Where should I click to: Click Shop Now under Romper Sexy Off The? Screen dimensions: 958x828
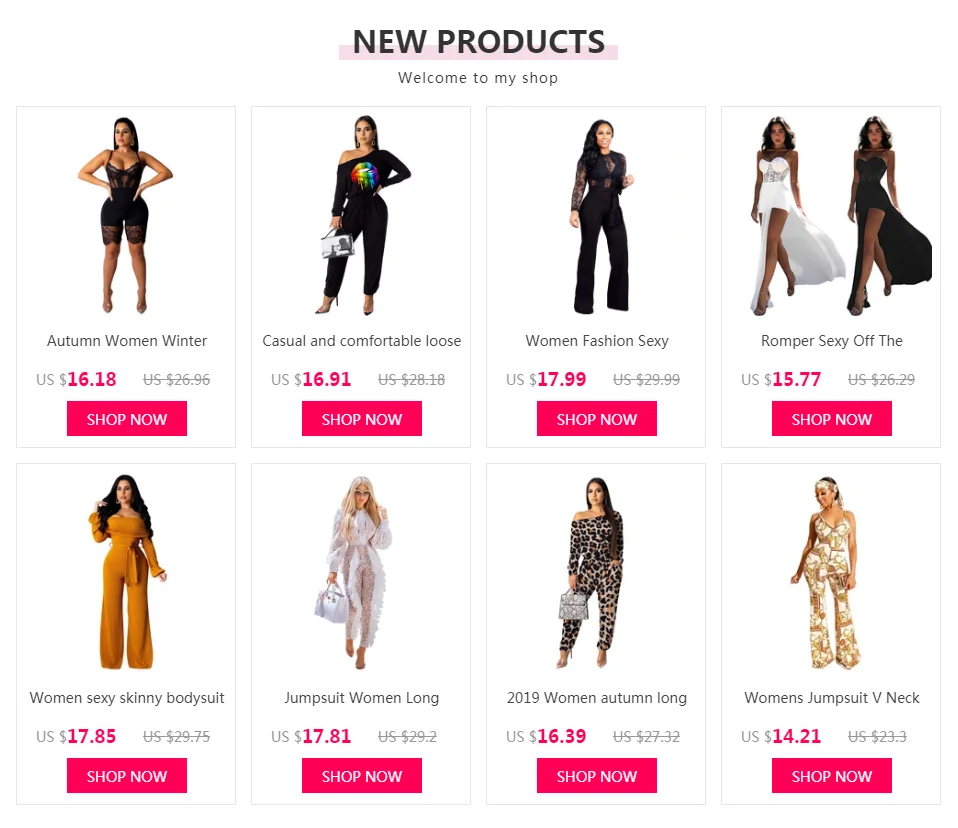coord(832,419)
